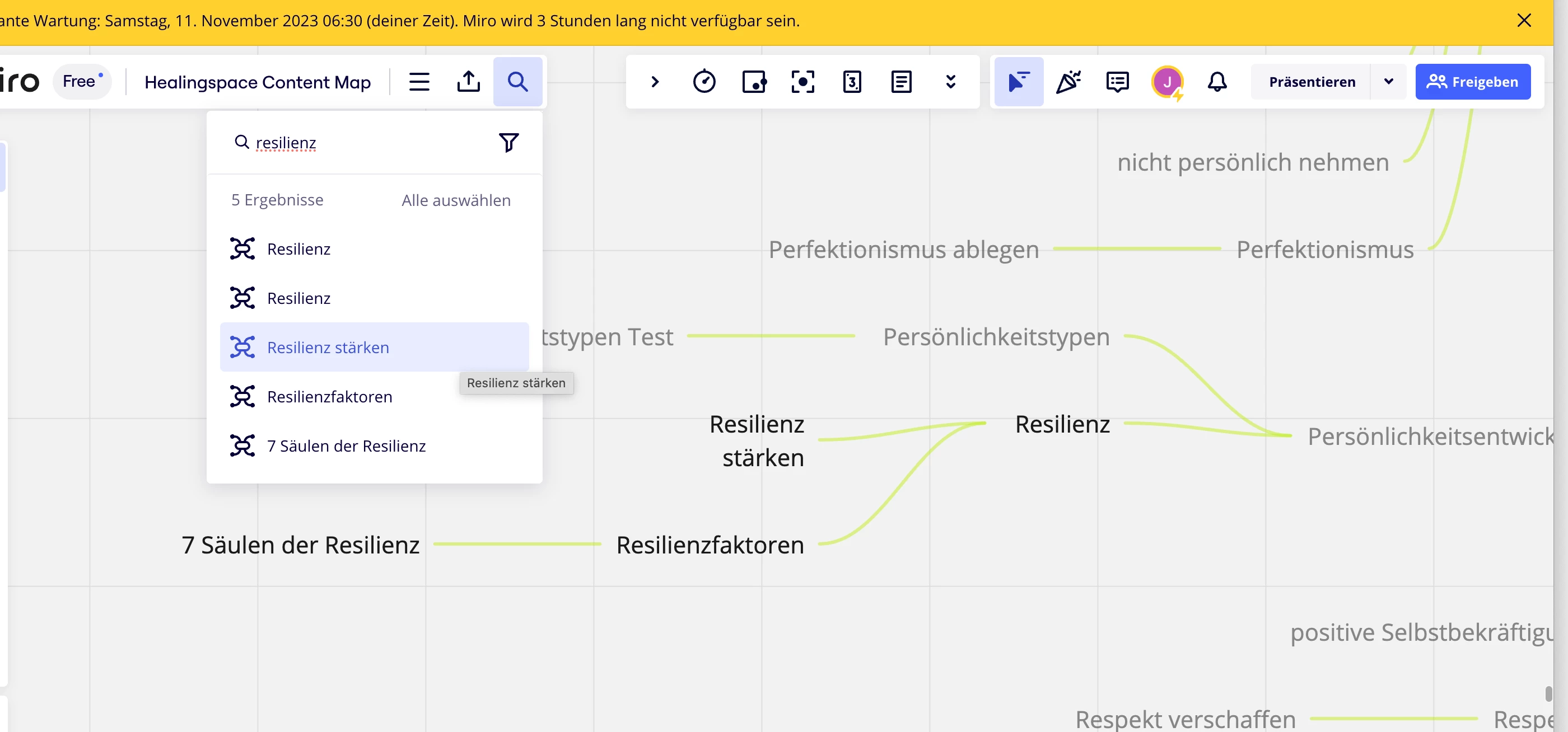Select the Resilienz stärken search result
The height and width of the screenshot is (732, 1568).
click(374, 348)
